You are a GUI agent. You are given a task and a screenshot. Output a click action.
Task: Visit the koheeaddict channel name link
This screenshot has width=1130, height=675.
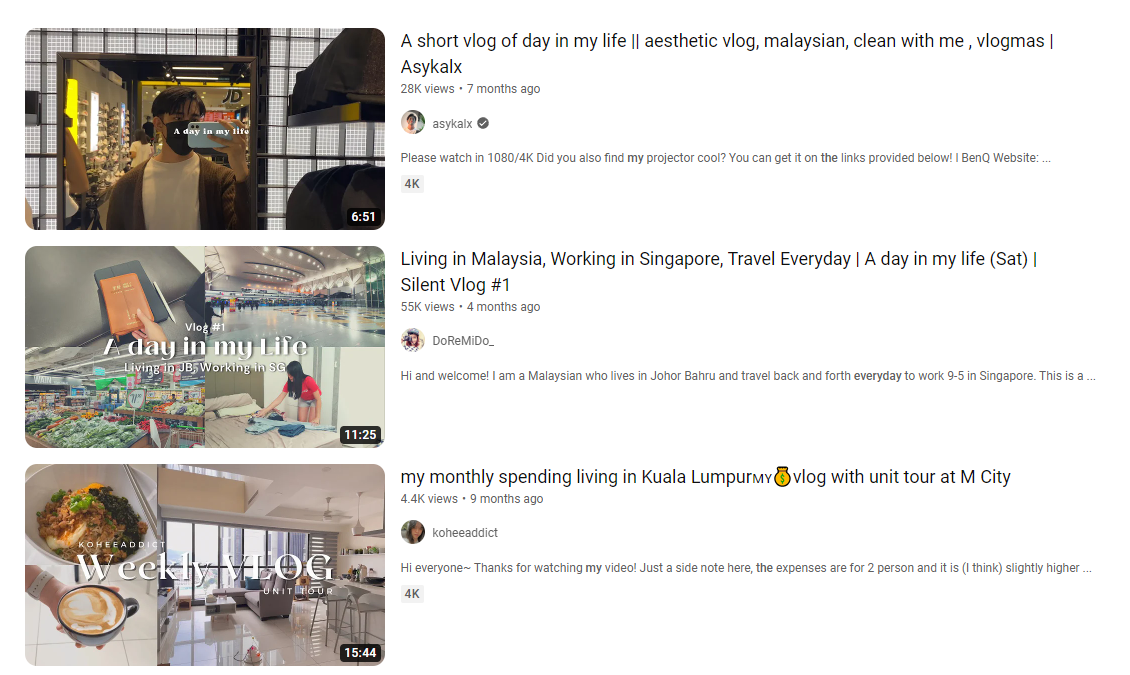[465, 533]
